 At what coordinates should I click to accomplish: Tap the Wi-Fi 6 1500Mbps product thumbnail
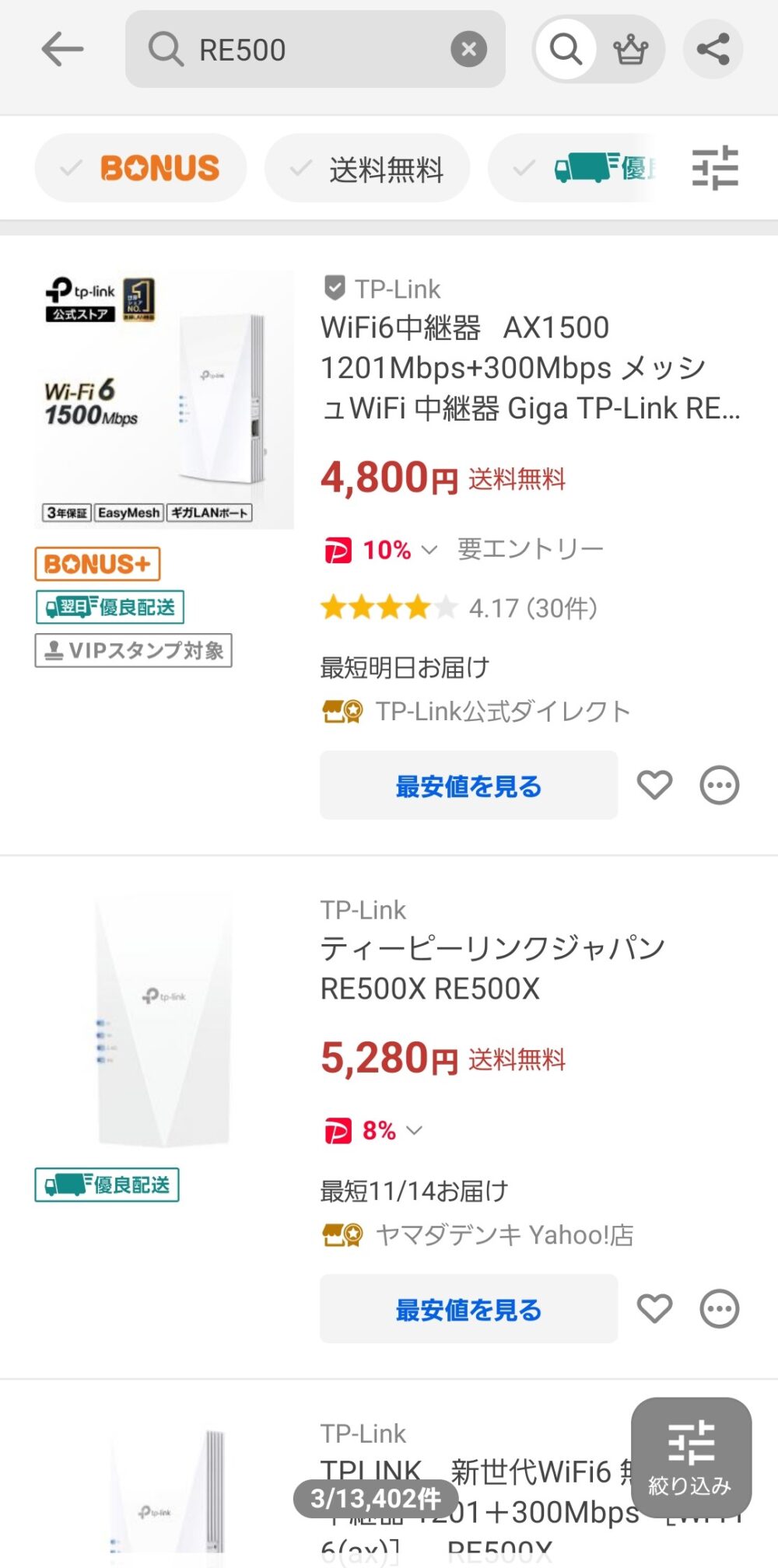[x=164, y=400]
